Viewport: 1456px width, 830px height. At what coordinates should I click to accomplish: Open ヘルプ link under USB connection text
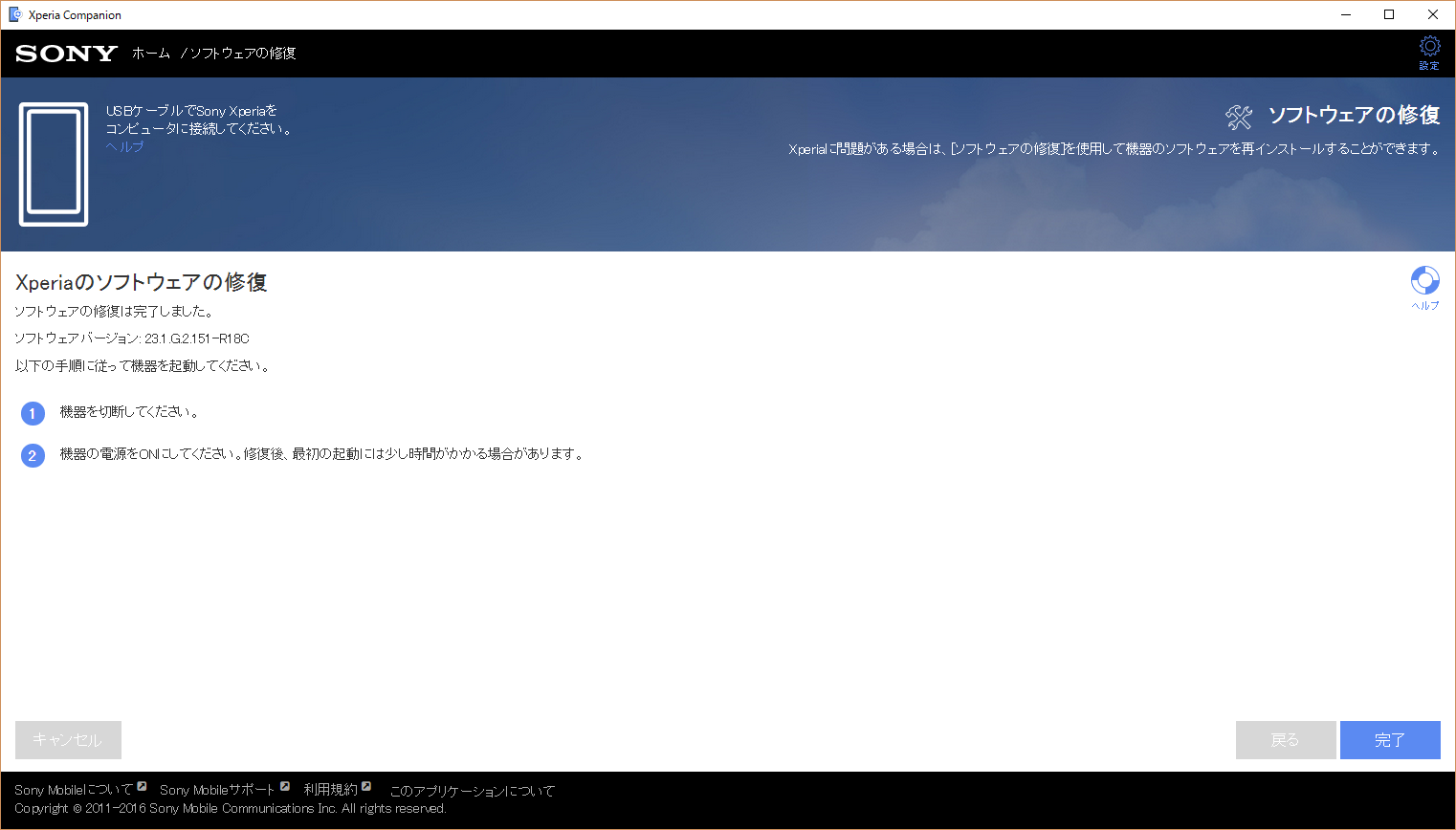[124, 146]
